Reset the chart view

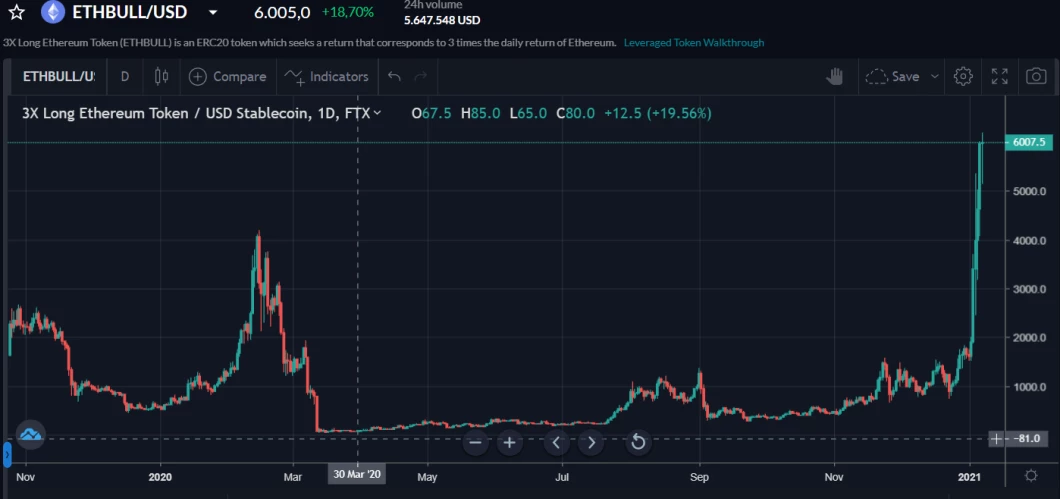[638, 442]
